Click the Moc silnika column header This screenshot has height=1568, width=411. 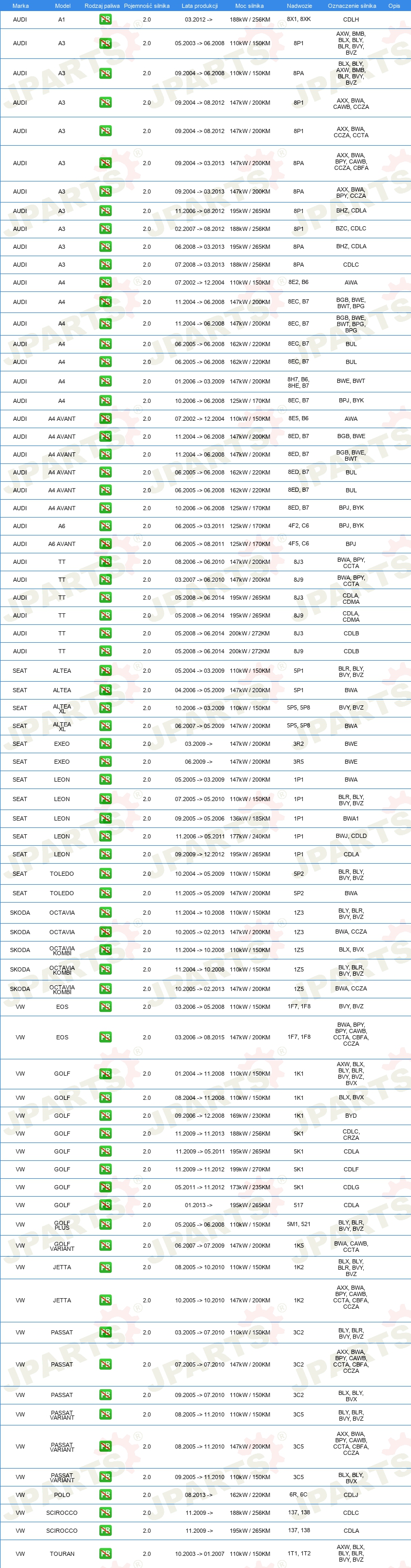coord(249,5)
